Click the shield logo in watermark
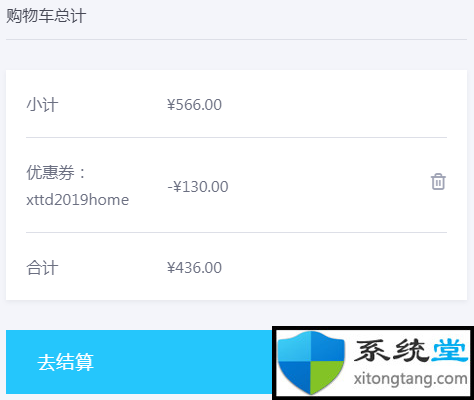The image size is (474, 400). [x=311, y=362]
